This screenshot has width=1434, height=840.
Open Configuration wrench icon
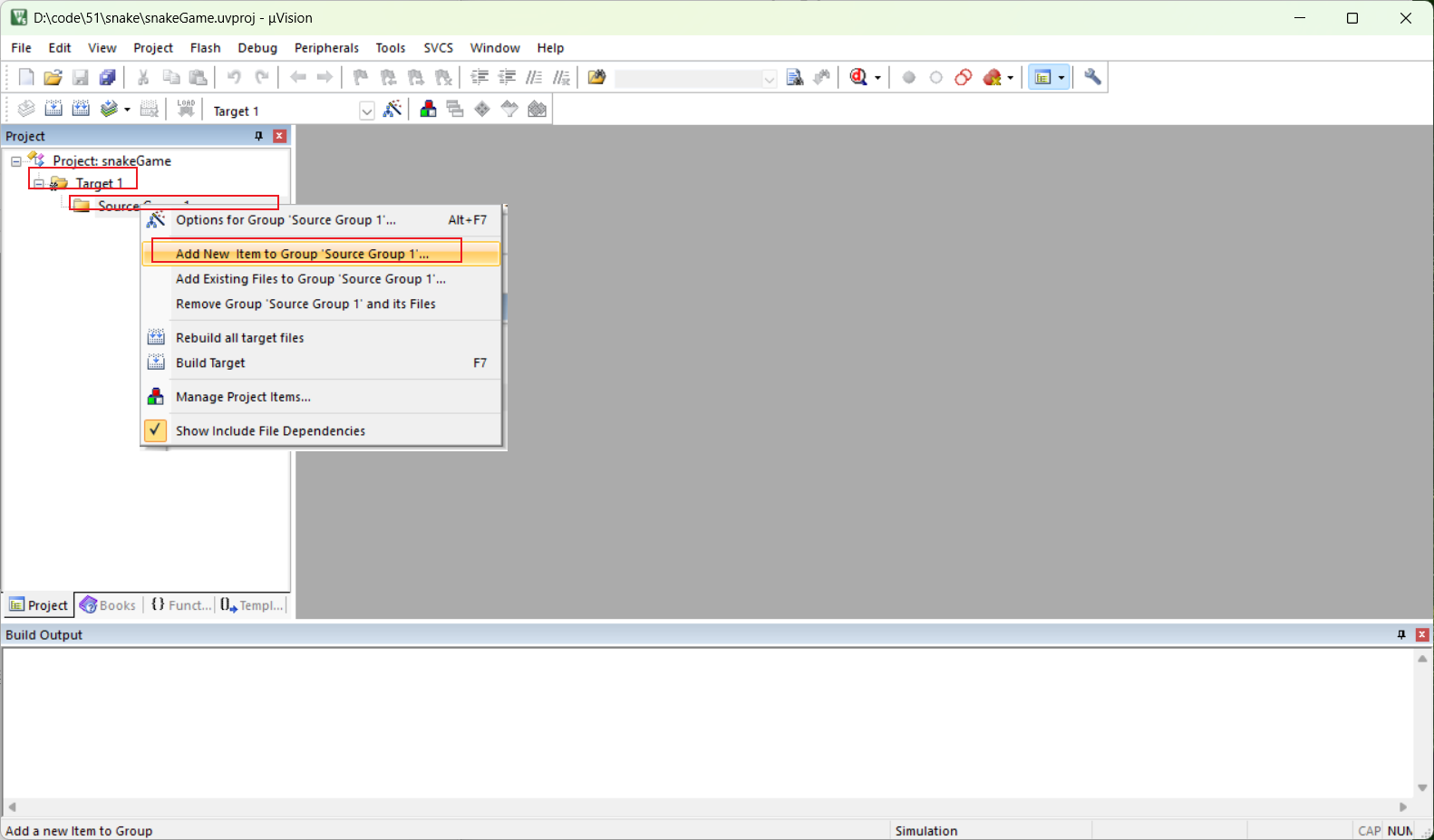(1093, 78)
